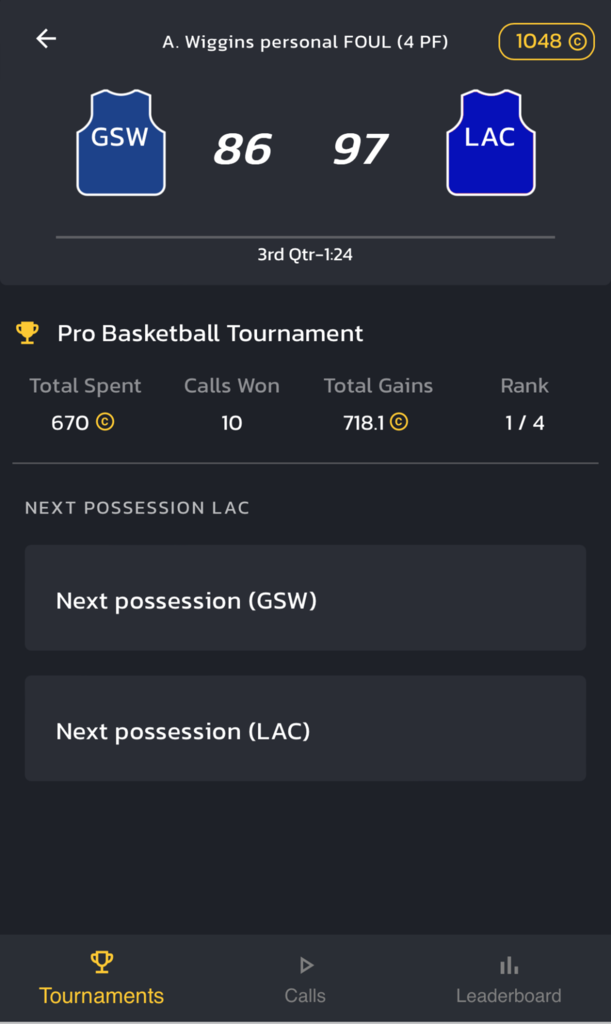The image size is (611, 1024).
Task: Tap the Calls Won value 10
Action: pos(231,422)
